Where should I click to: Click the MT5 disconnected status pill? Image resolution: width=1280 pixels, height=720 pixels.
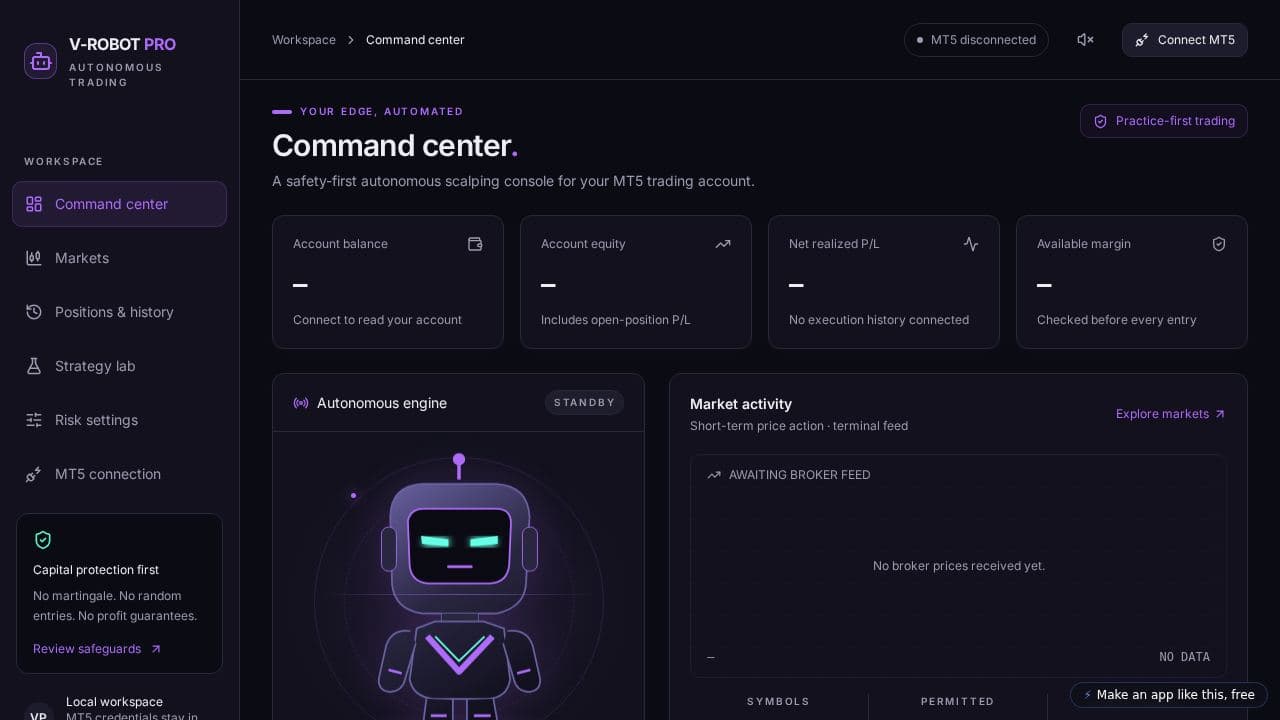[x=976, y=40]
